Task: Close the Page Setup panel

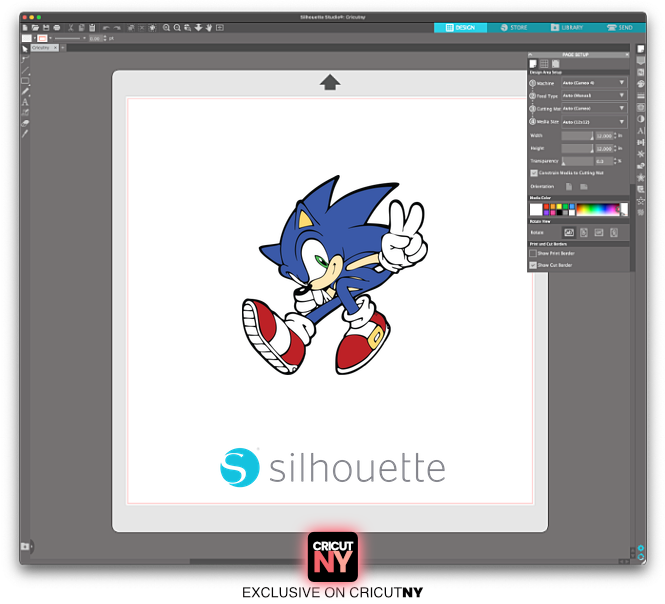Action: click(627, 55)
